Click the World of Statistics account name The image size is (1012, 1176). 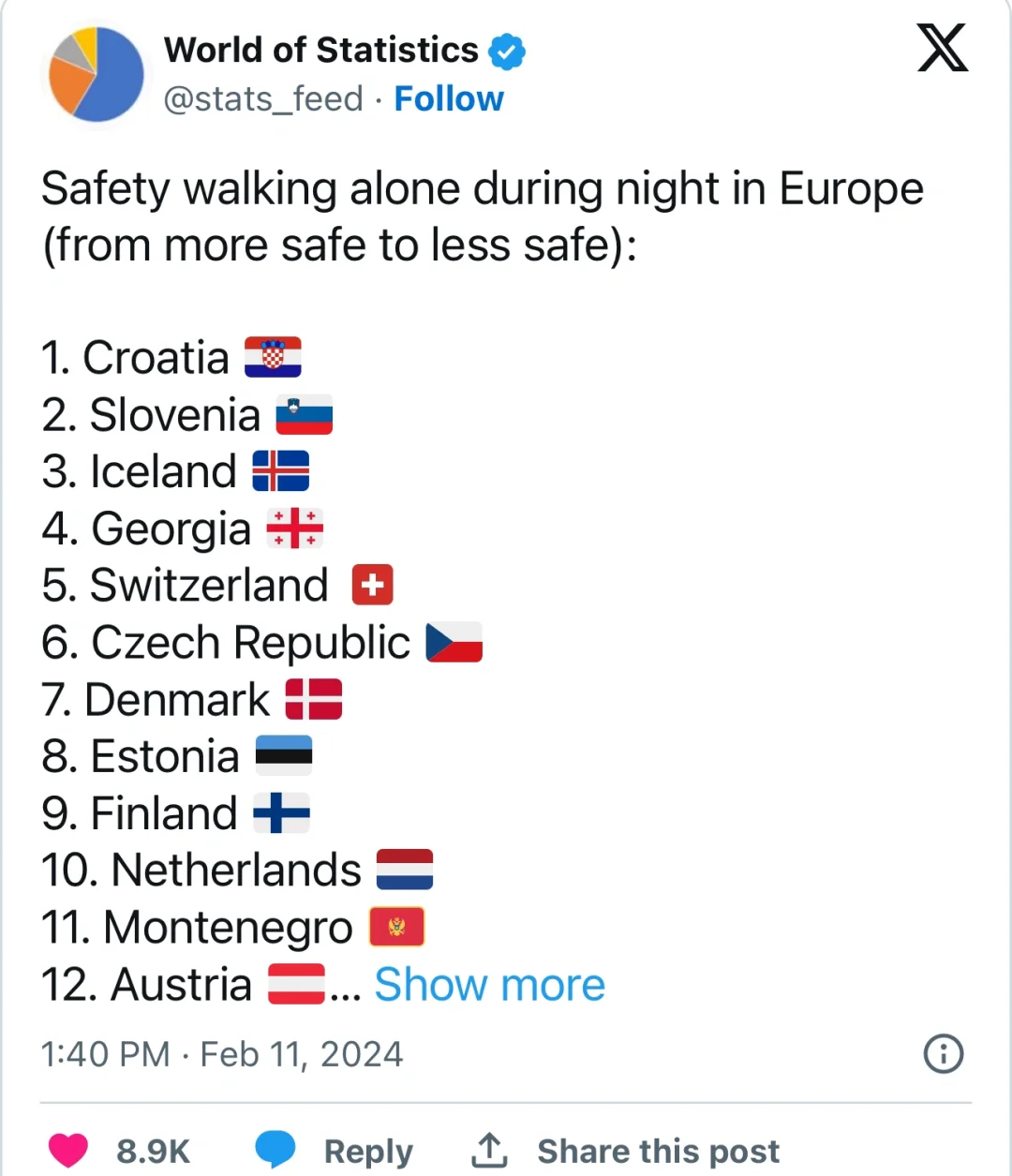click(x=320, y=50)
